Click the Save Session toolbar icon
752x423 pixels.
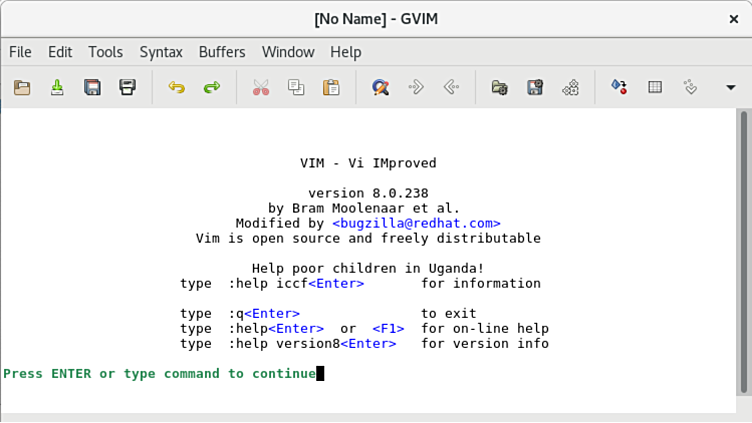[x=535, y=88]
